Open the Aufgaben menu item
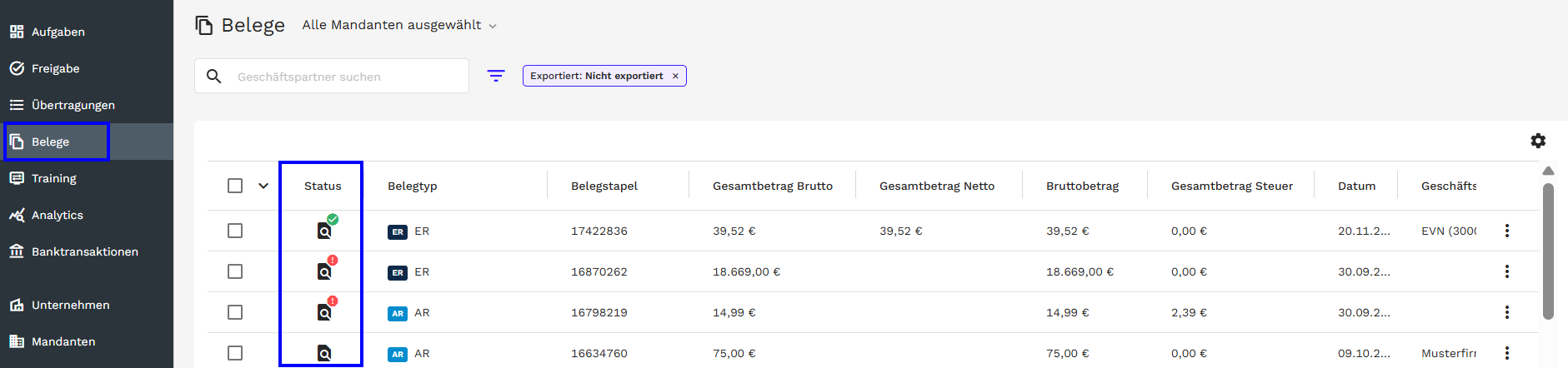Image resolution: width=1568 pixels, height=368 pixels. (58, 32)
